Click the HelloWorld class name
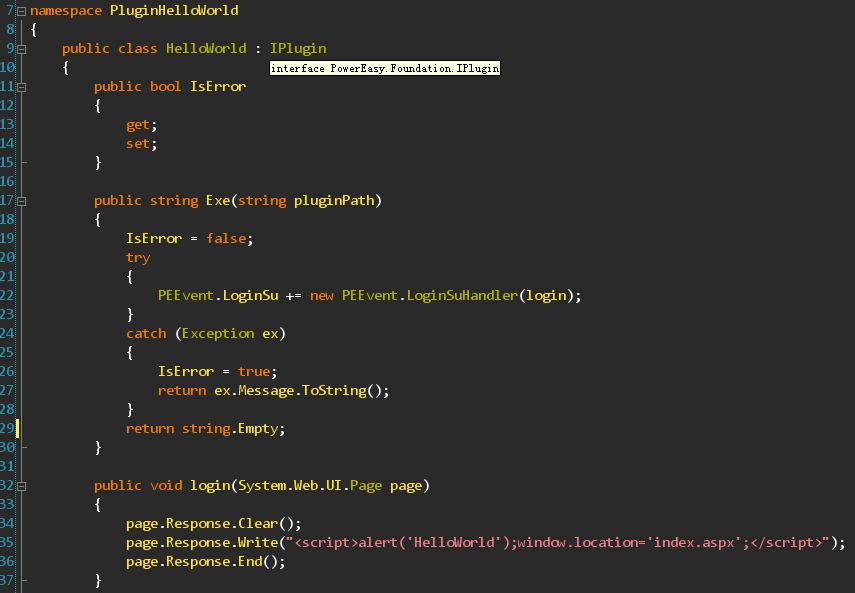 (x=207, y=48)
